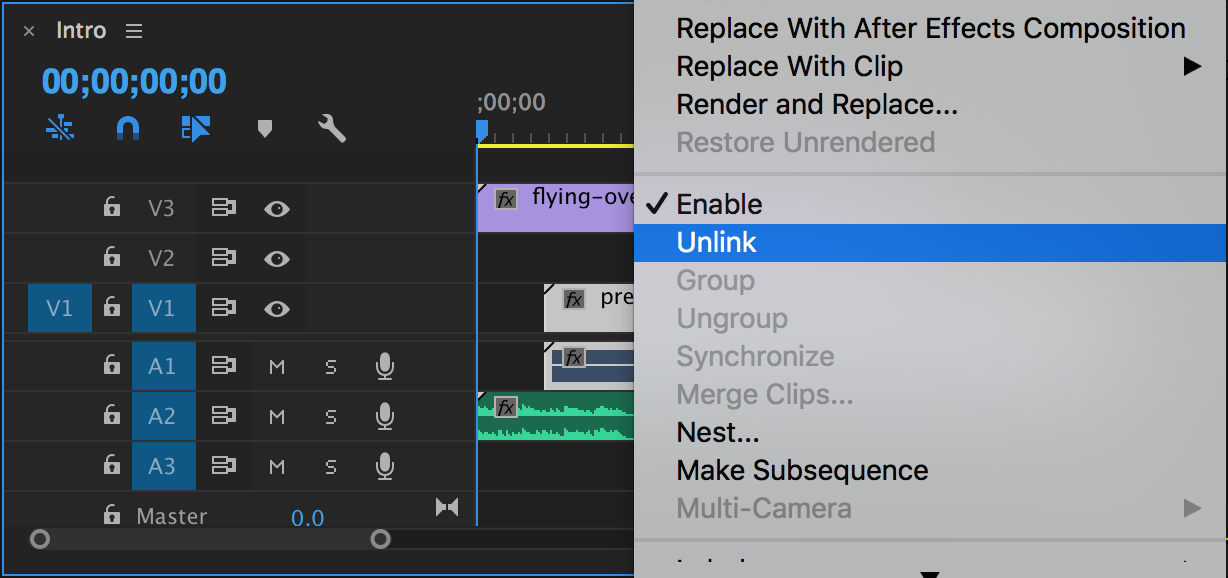Mute audio track A2
Viewport: 1228px width, 578px height.
[277, 417]
